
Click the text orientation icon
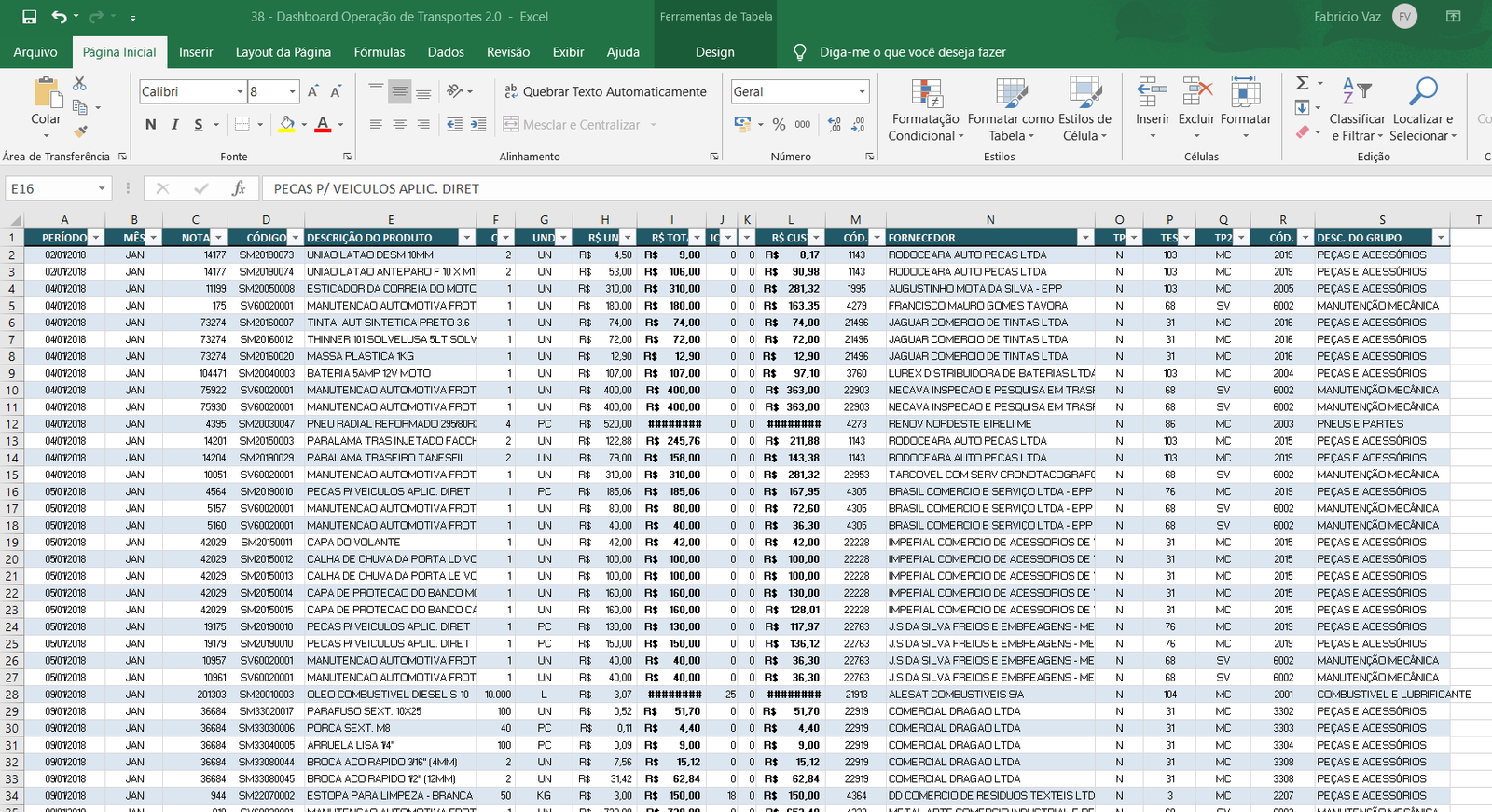pyautogui.click(x=455, y=91)
